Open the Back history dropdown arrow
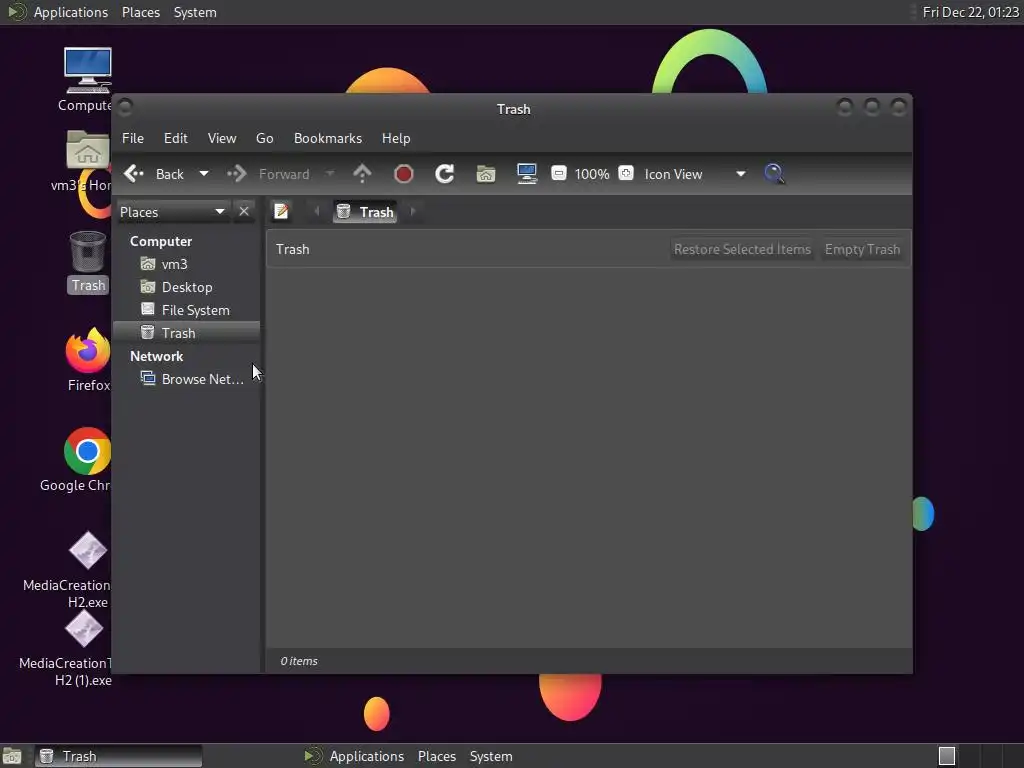 204,174
